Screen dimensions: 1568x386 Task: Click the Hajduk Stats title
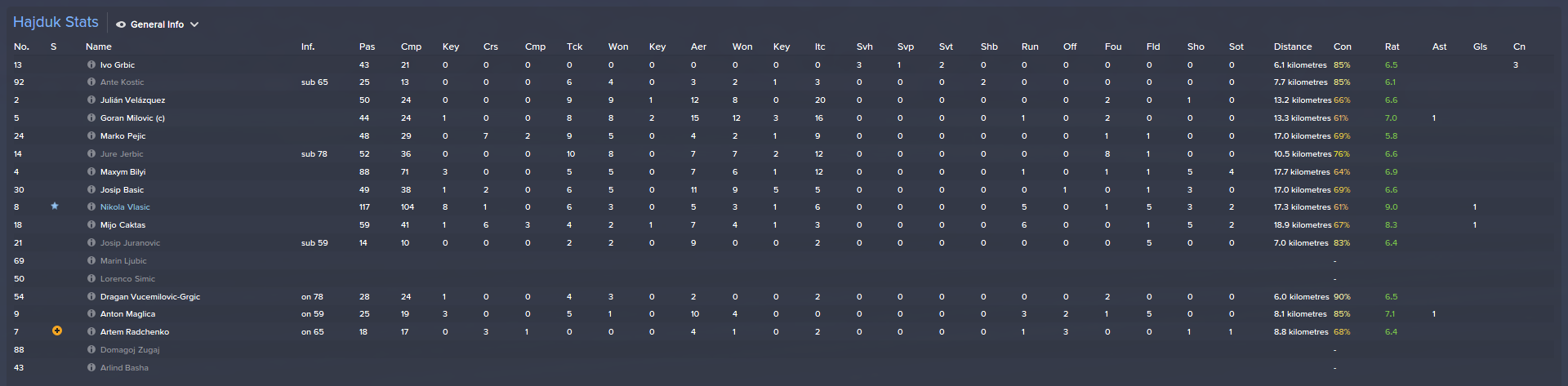(x=56, y=23)
